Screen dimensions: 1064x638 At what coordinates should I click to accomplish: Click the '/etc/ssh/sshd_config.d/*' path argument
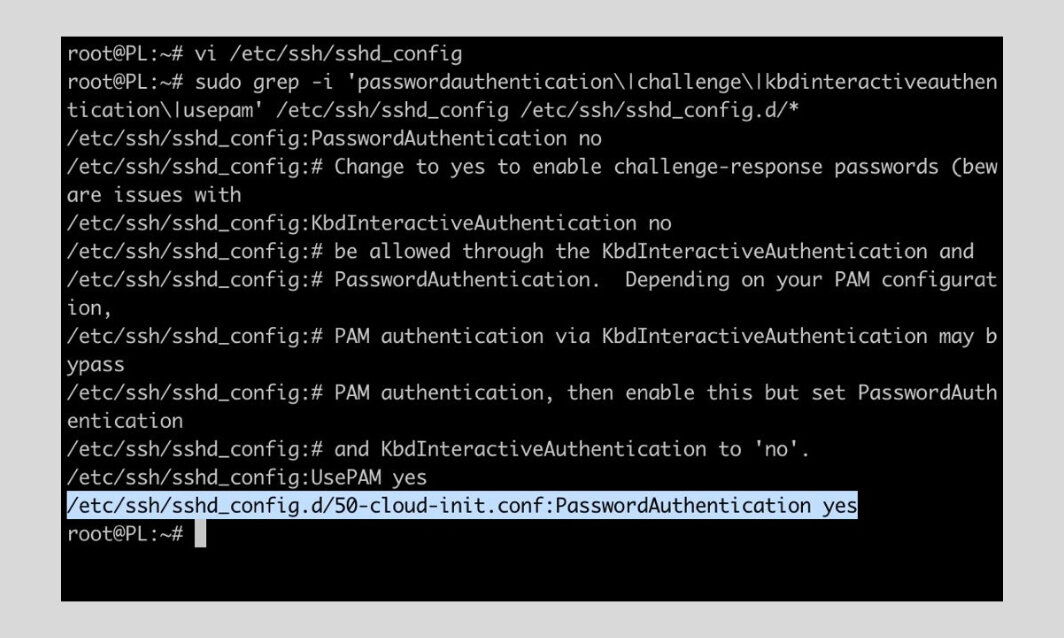pyautogui.click(x=660, y=110)
